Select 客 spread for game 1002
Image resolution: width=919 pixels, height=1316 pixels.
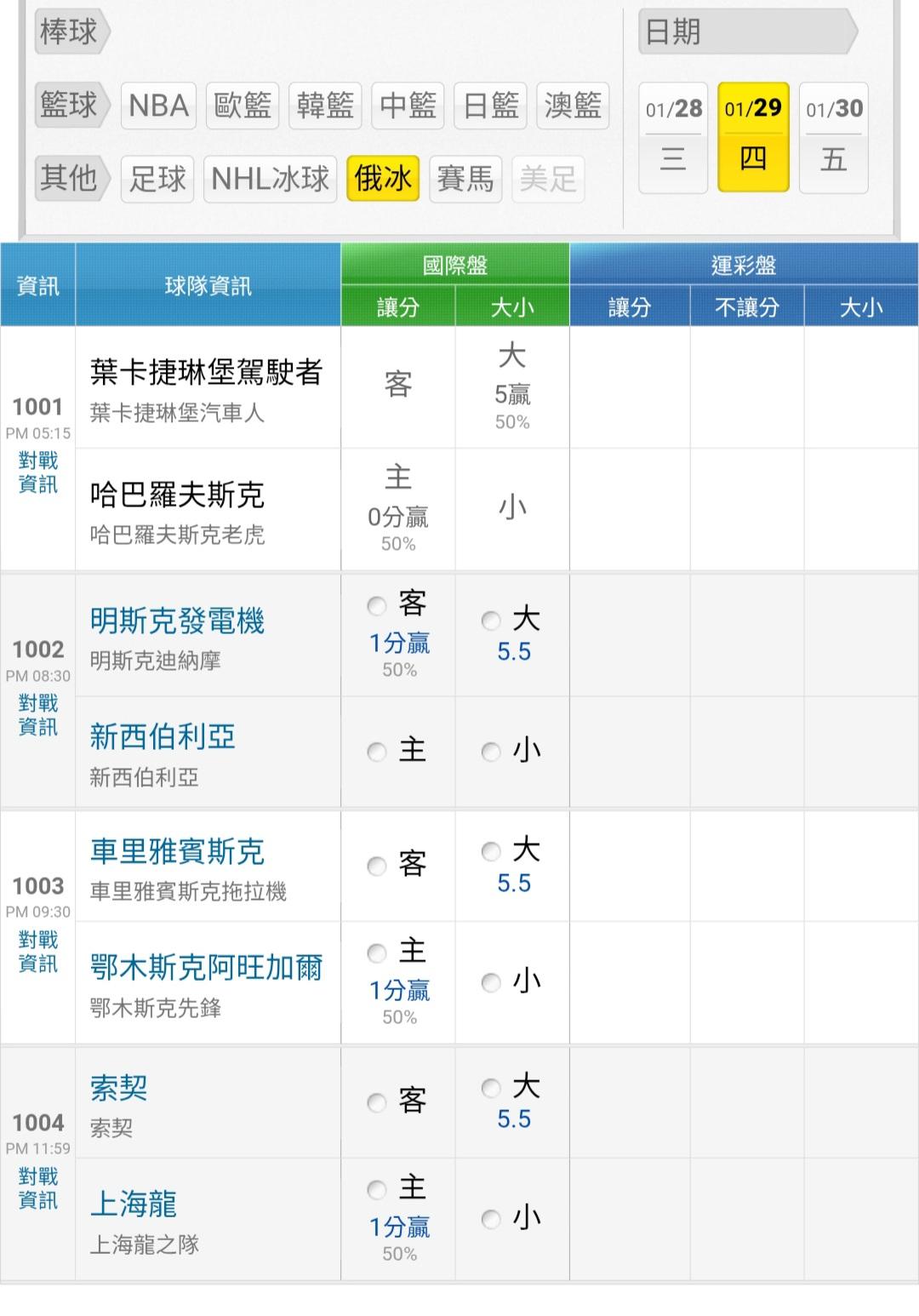click(377, 605)
